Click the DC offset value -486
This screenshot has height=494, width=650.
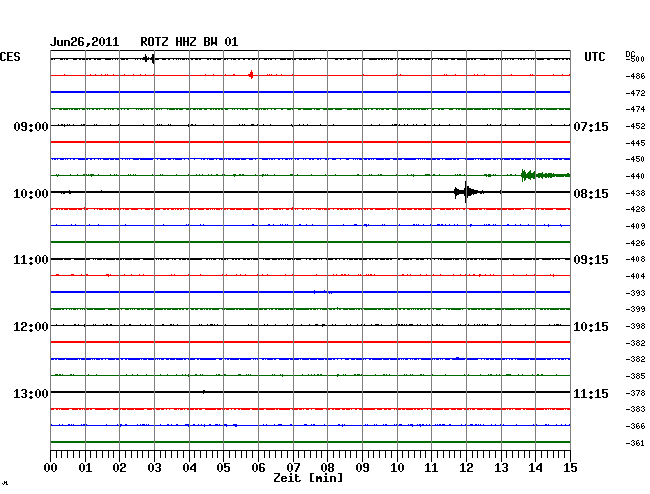(635, 76)
